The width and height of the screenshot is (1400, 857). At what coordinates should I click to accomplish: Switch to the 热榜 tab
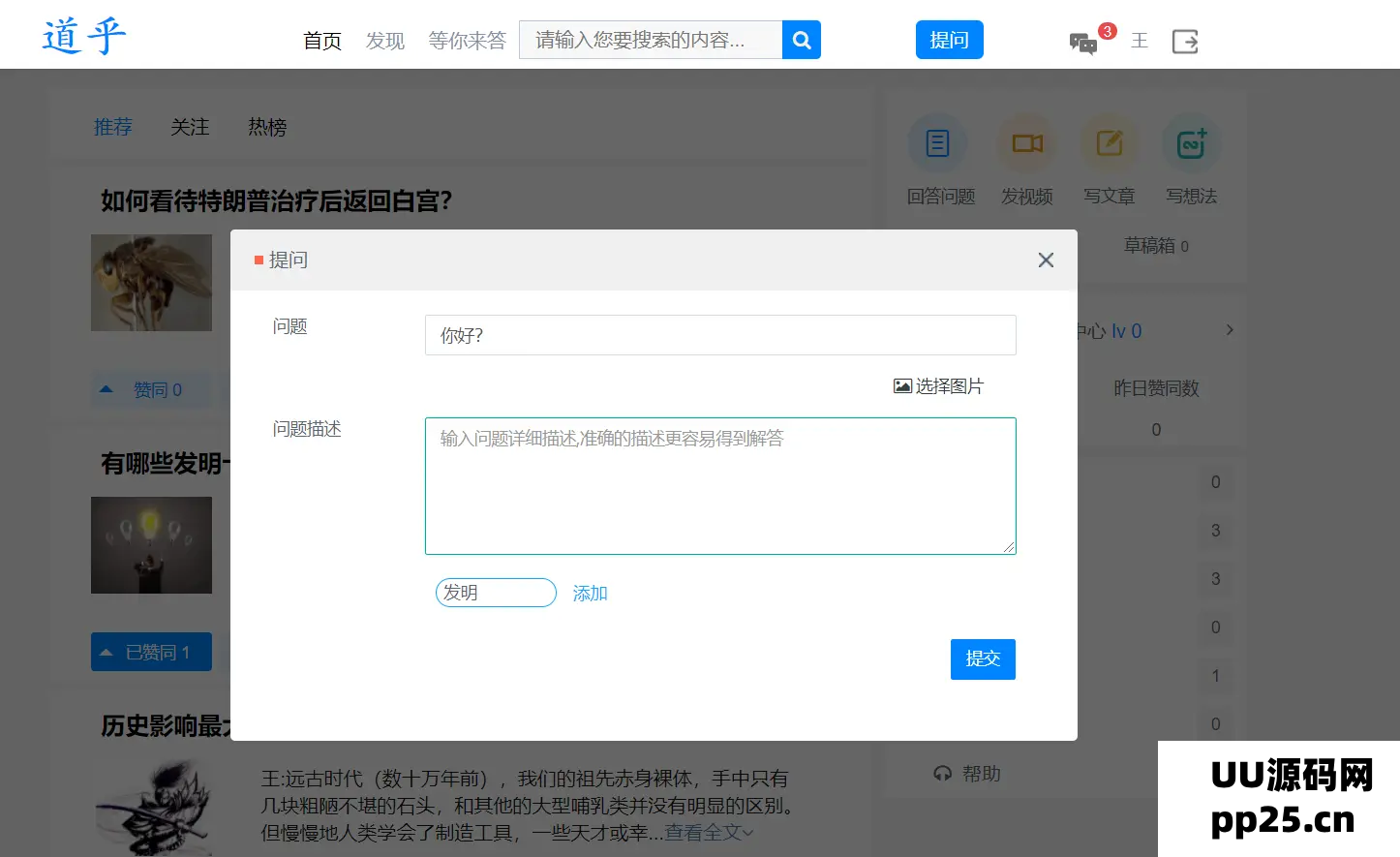tap(267, 127)
